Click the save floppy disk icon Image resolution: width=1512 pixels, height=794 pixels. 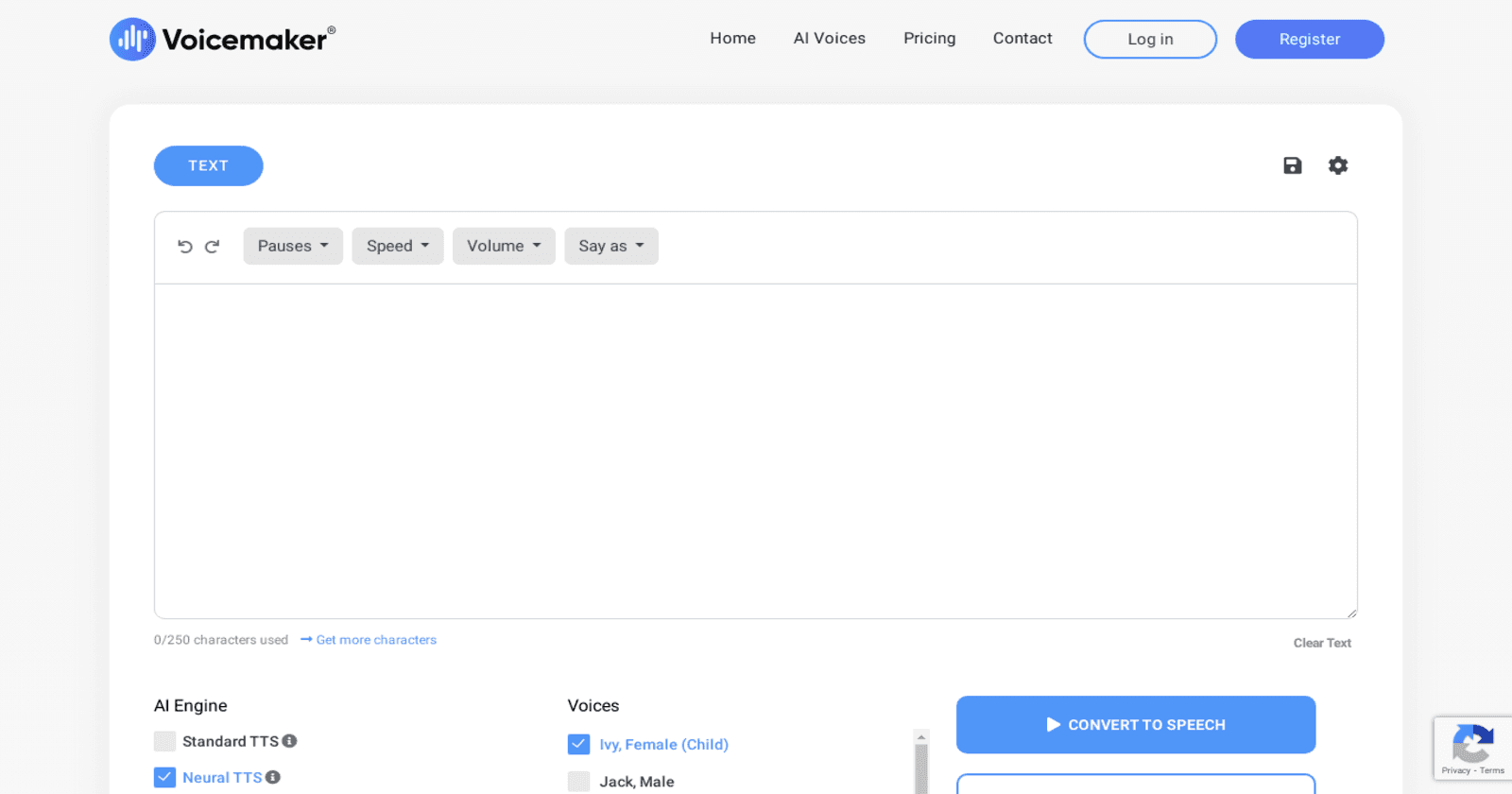pos(1292,165)
